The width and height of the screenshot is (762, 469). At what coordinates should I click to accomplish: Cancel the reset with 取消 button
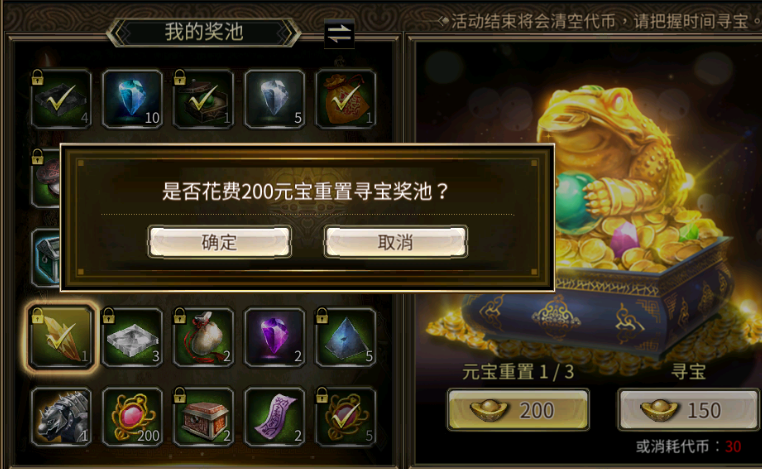396,242
